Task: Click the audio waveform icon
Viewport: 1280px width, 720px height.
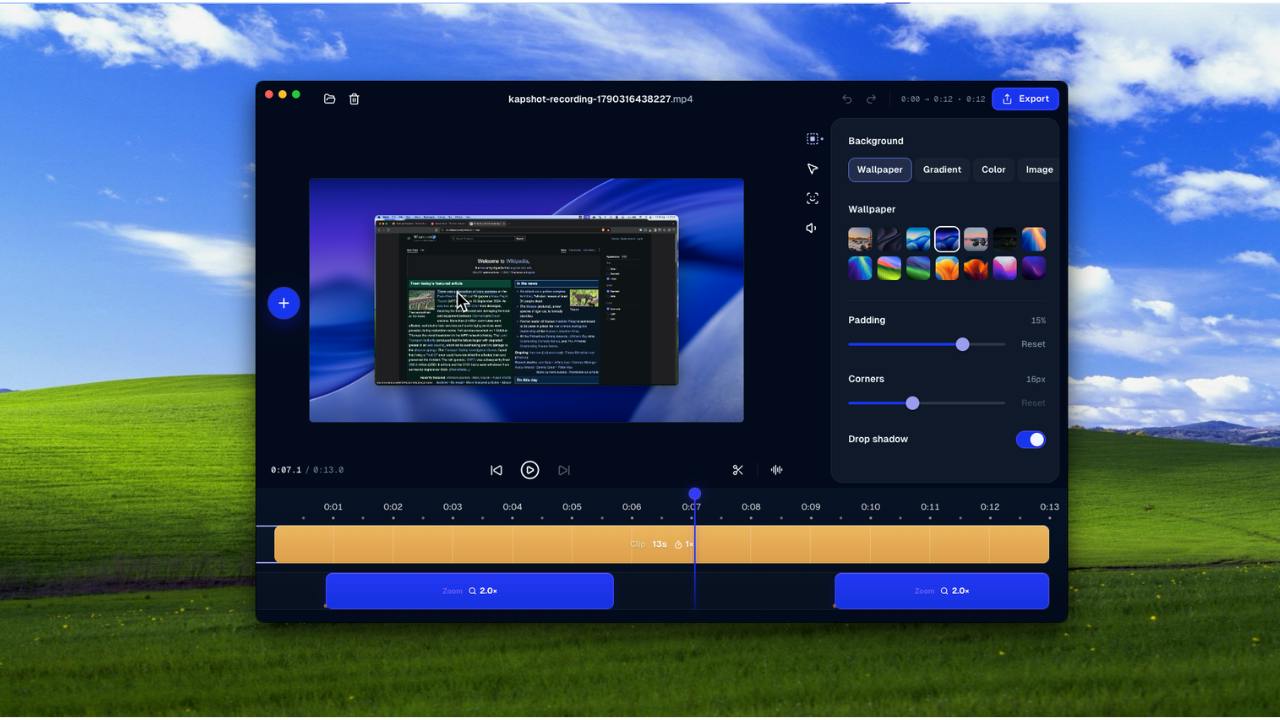Action: 776,470
